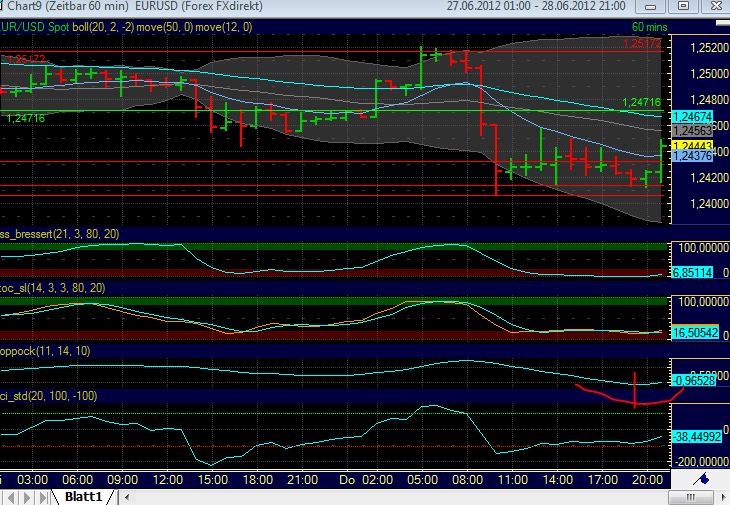730x505 pixels.
Task: Click the -200,00000 CCI axis label
Action: 700,461
